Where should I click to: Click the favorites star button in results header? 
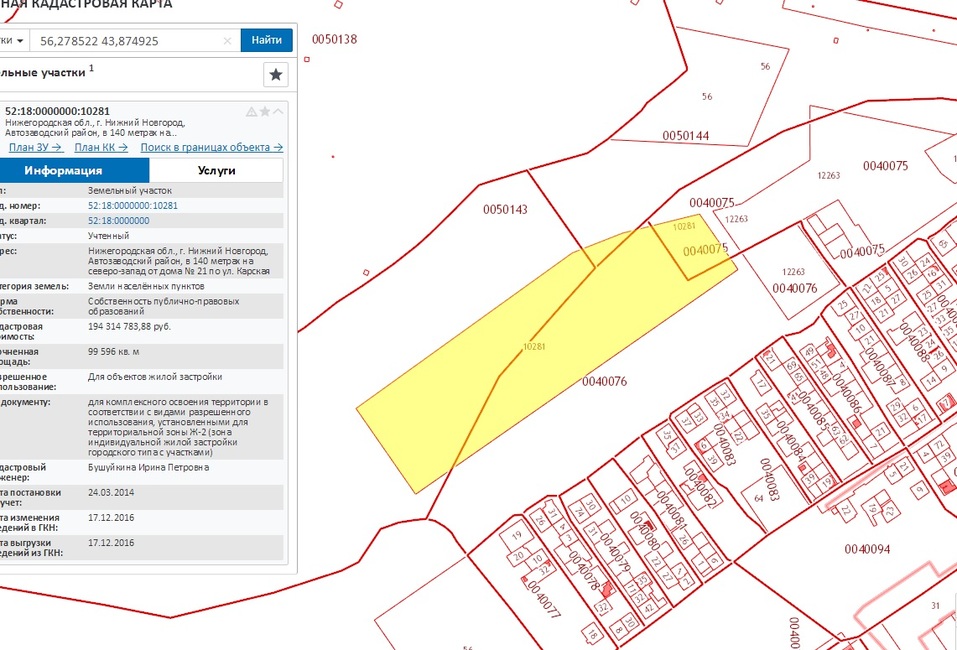276,75
